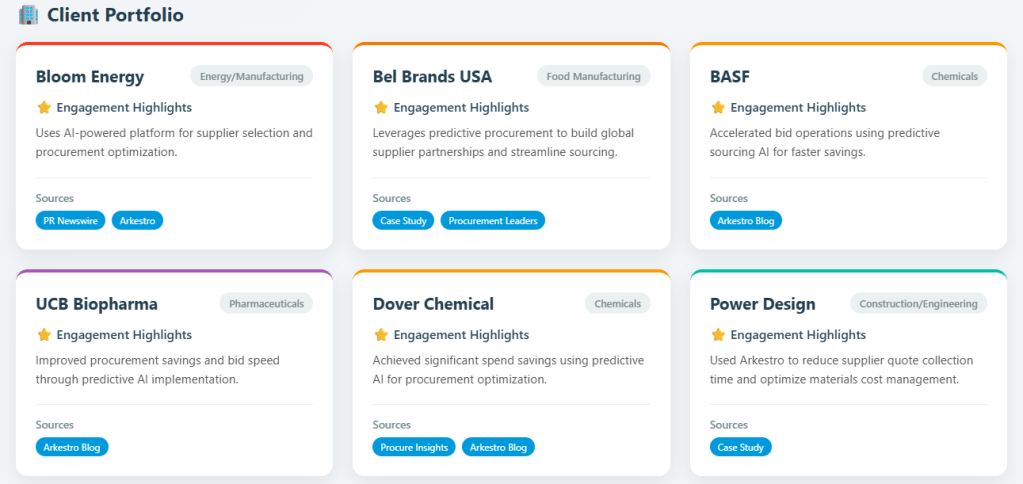Open the PR Newswire source link
The image size is (1023, 484).
[x=71, y=220]
